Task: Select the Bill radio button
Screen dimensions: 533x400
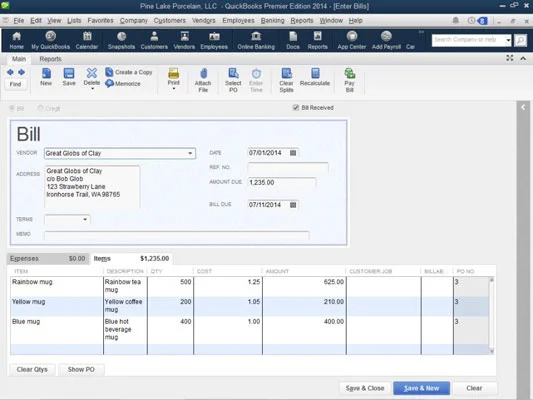Action: click(x=12, y=108)
